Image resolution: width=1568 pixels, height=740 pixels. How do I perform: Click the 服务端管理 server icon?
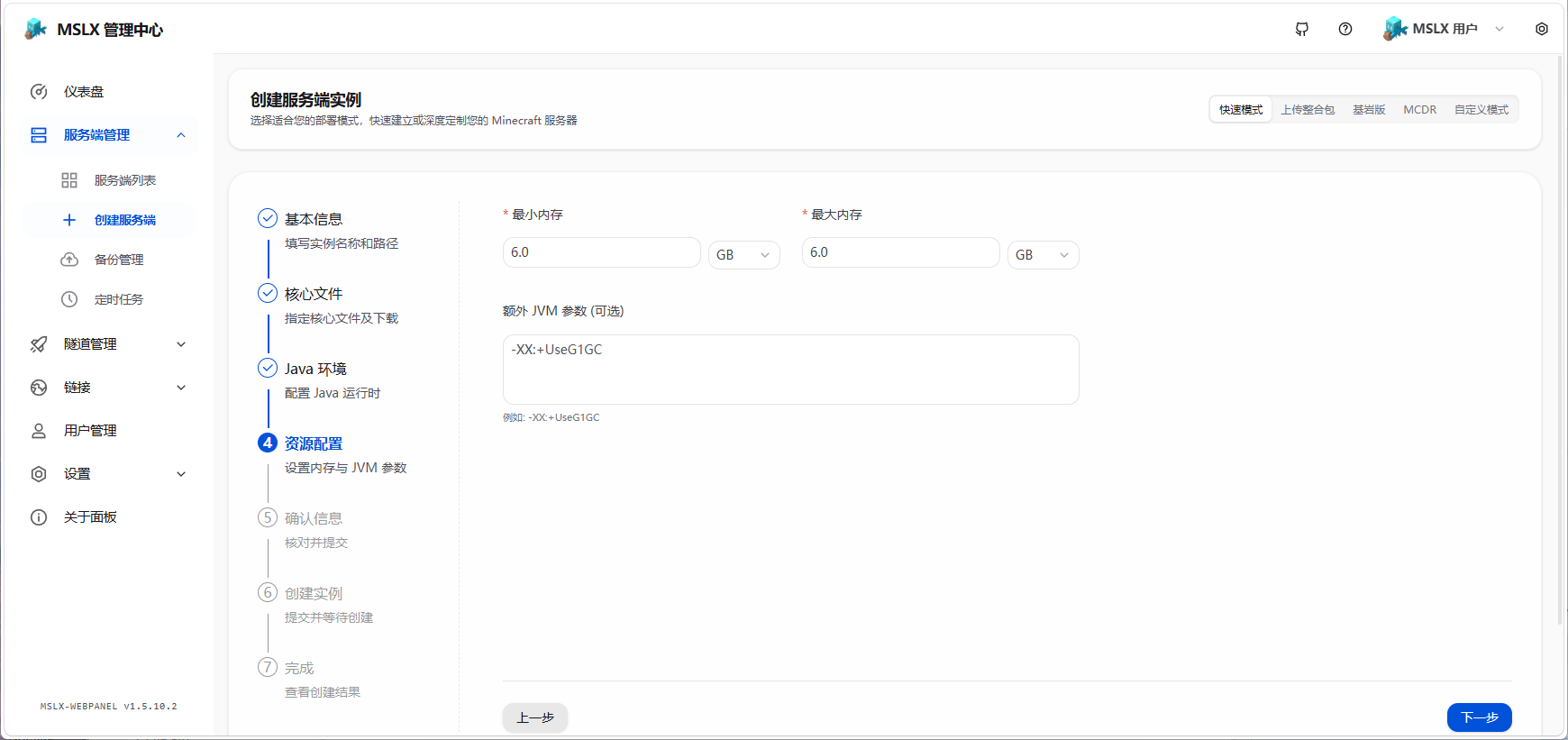(x=39, y=135)
